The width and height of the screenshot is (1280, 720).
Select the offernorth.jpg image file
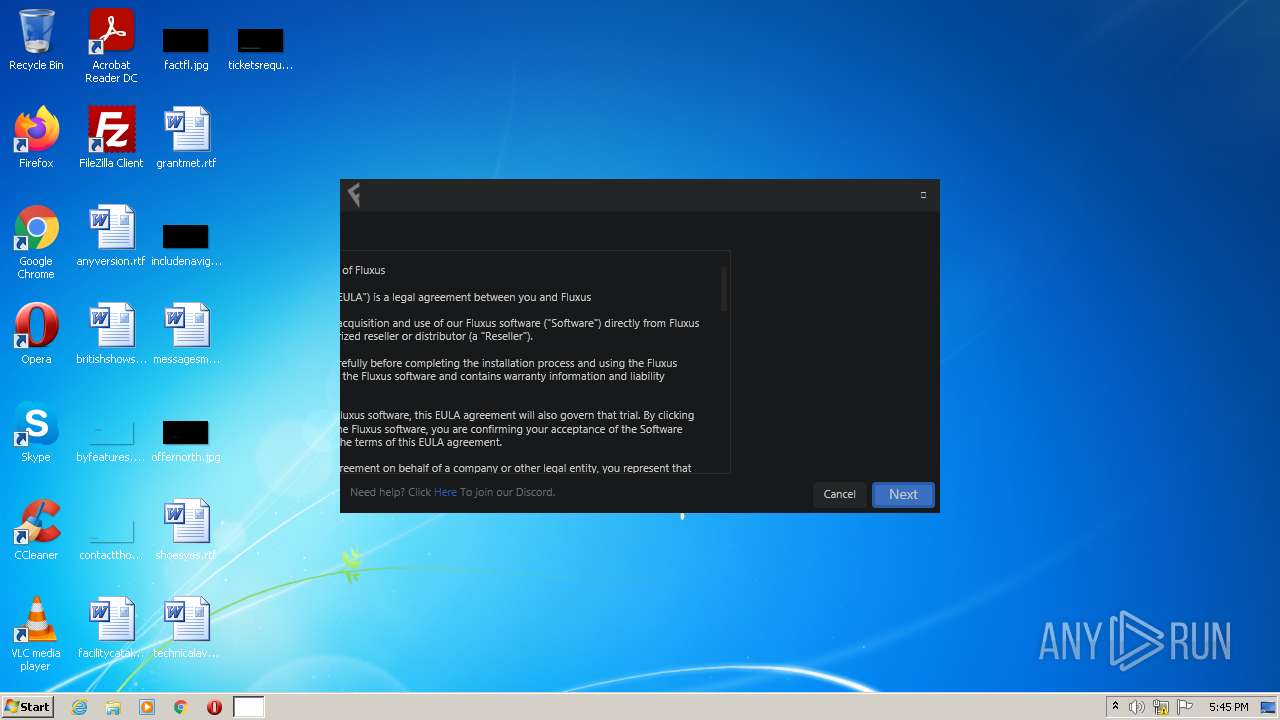(186, 440)
